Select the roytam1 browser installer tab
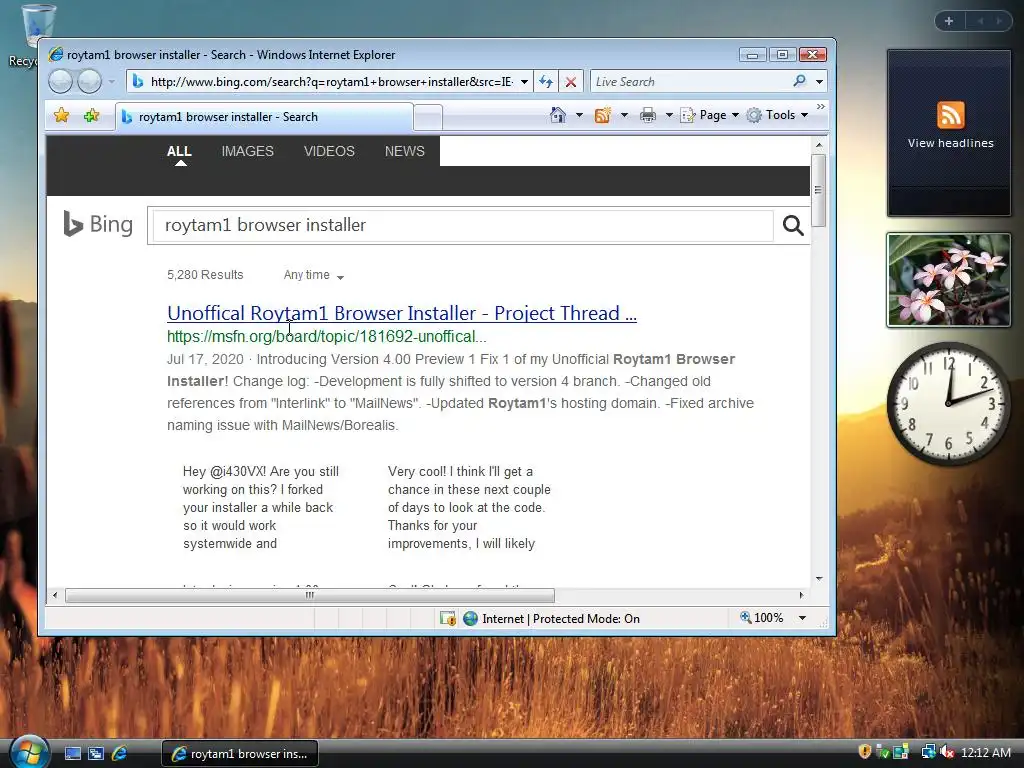Viewport: 1024px width, 768px height. point(264,117)
